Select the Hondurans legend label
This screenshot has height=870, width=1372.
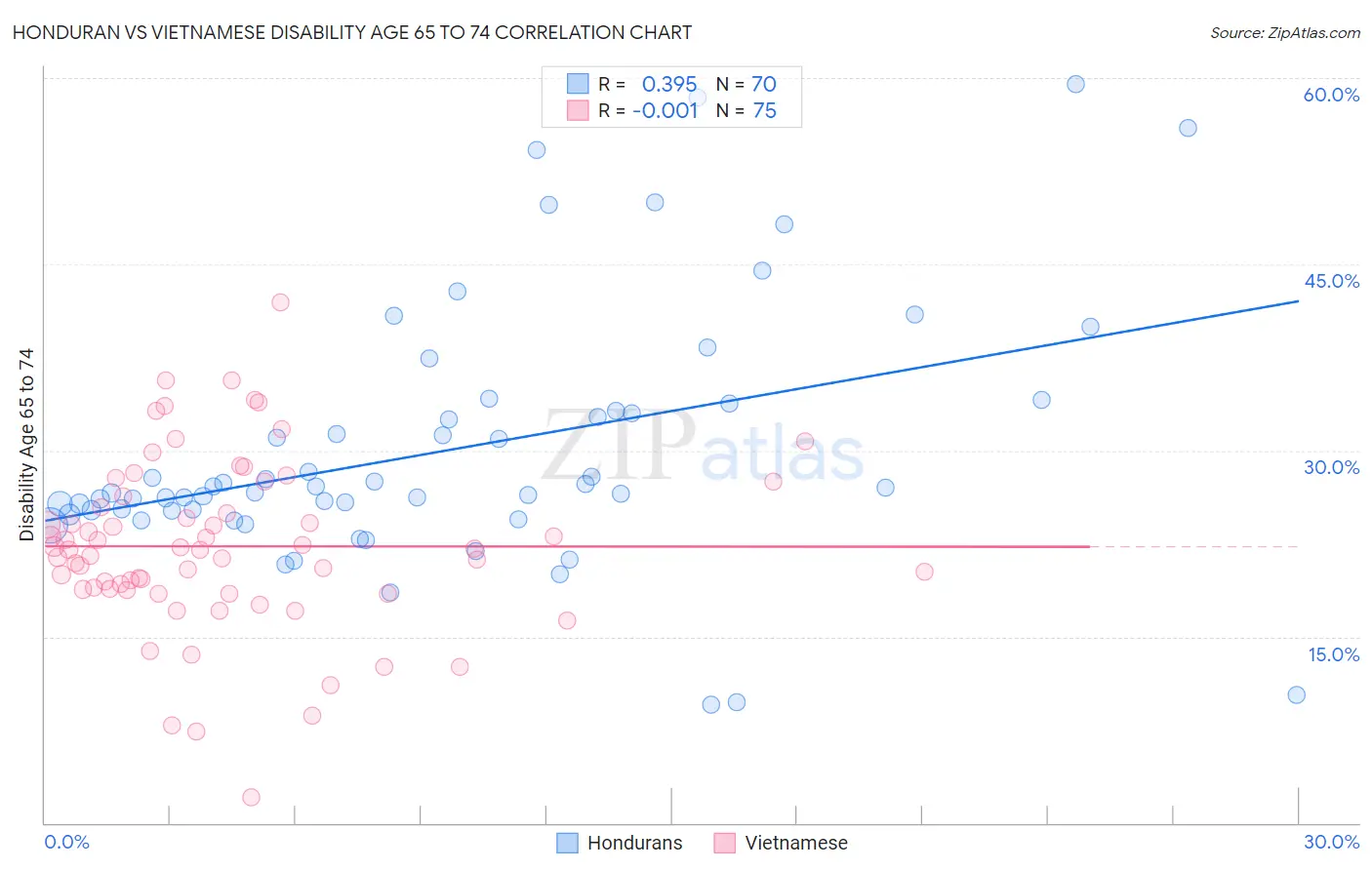click(x=634, y=843)
